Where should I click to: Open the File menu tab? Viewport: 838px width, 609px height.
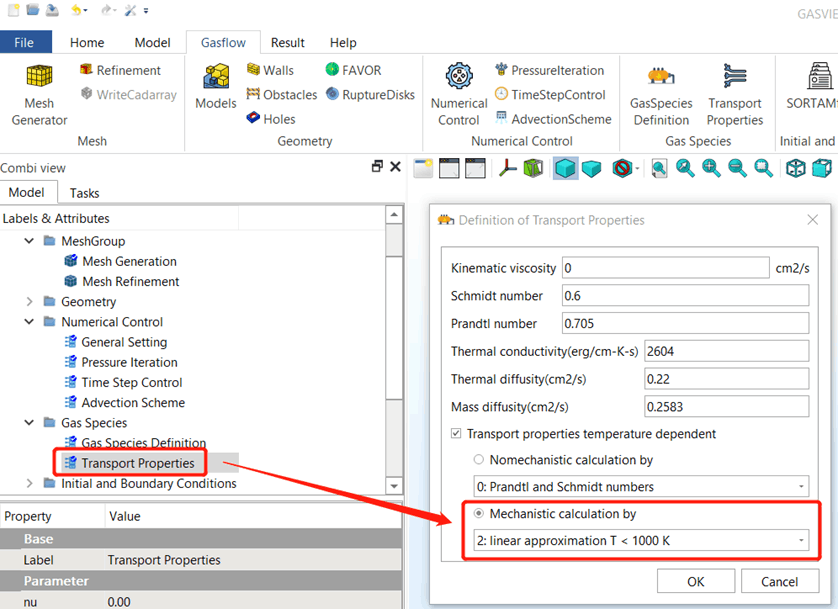pyautogui.click(x=25, y=42)
